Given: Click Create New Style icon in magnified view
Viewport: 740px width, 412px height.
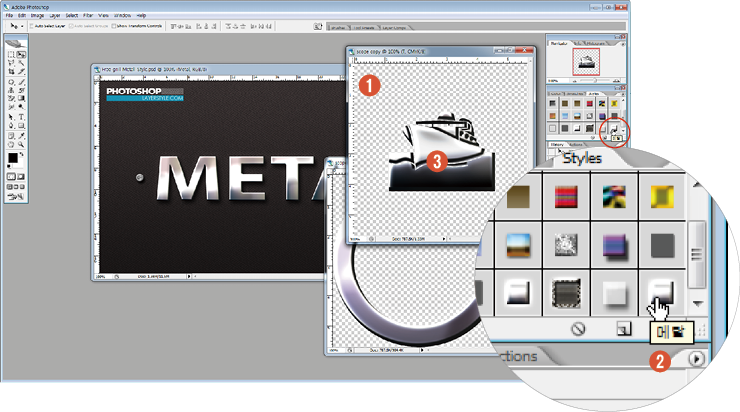Looking at the screenshot, I should (624, 329).
